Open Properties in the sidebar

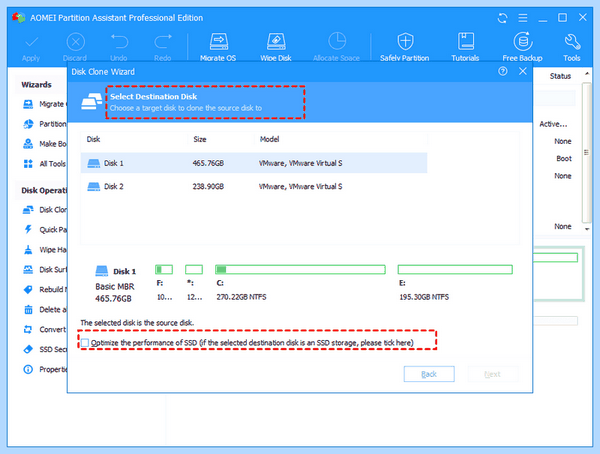(x=44, y=369)
